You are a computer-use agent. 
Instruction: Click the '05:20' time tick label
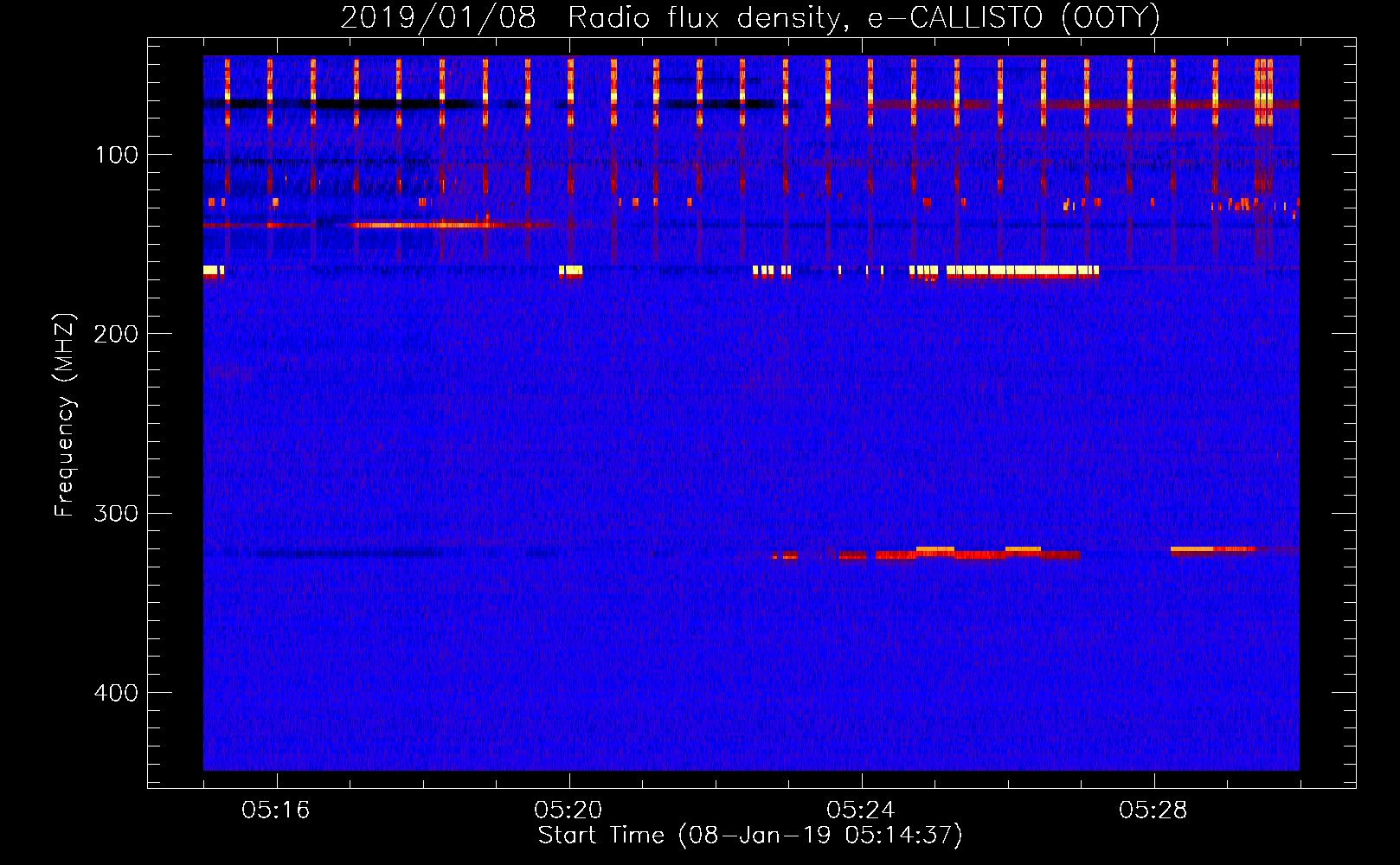tap(568, 811)
